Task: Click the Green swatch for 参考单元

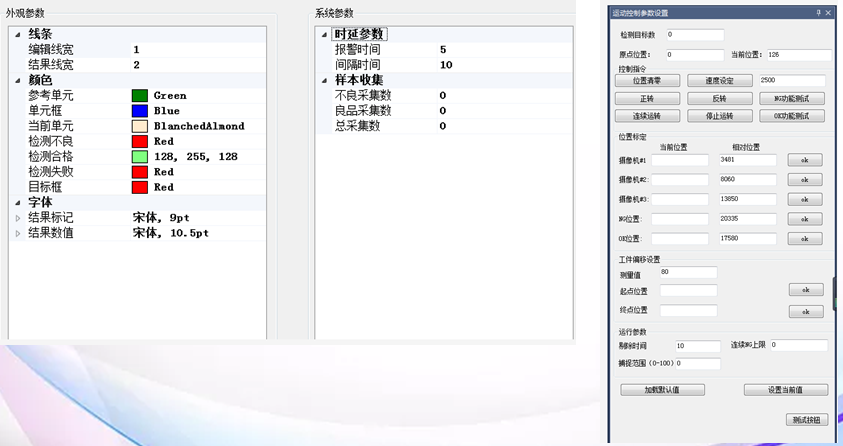Action: click(140, 96)
